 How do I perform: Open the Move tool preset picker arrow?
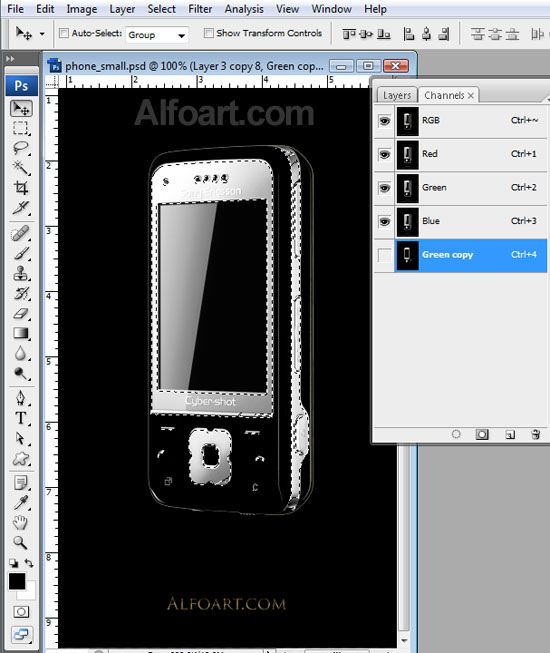click(x=42, y=34)
